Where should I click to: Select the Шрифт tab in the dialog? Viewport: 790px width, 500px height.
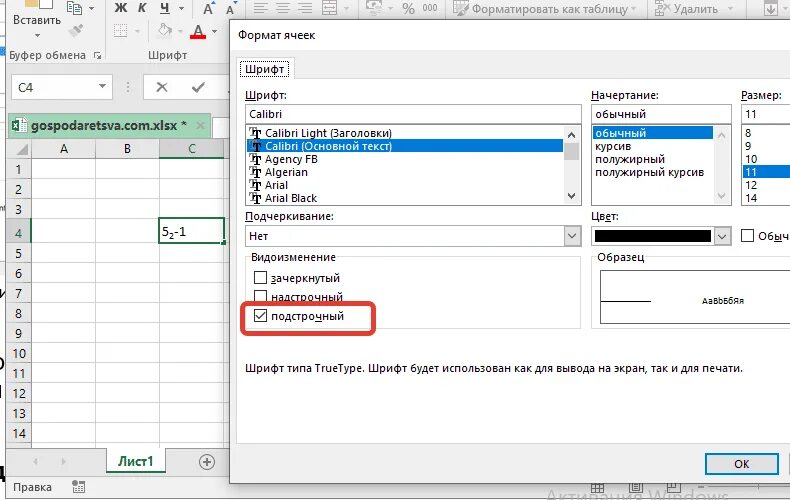[265, 69]
